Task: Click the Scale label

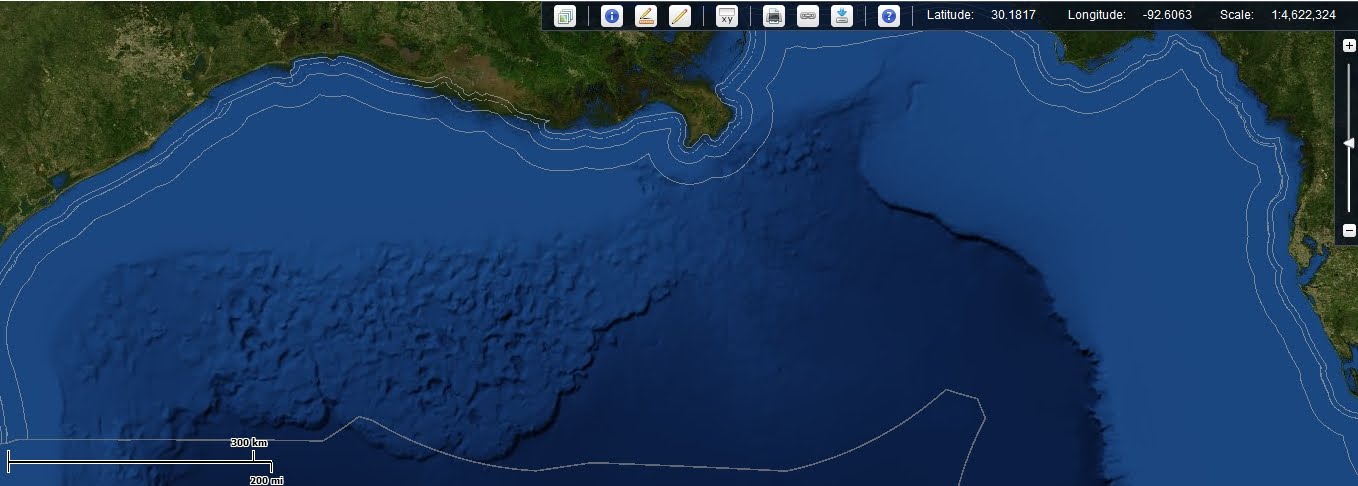Action: [1236, 15]
